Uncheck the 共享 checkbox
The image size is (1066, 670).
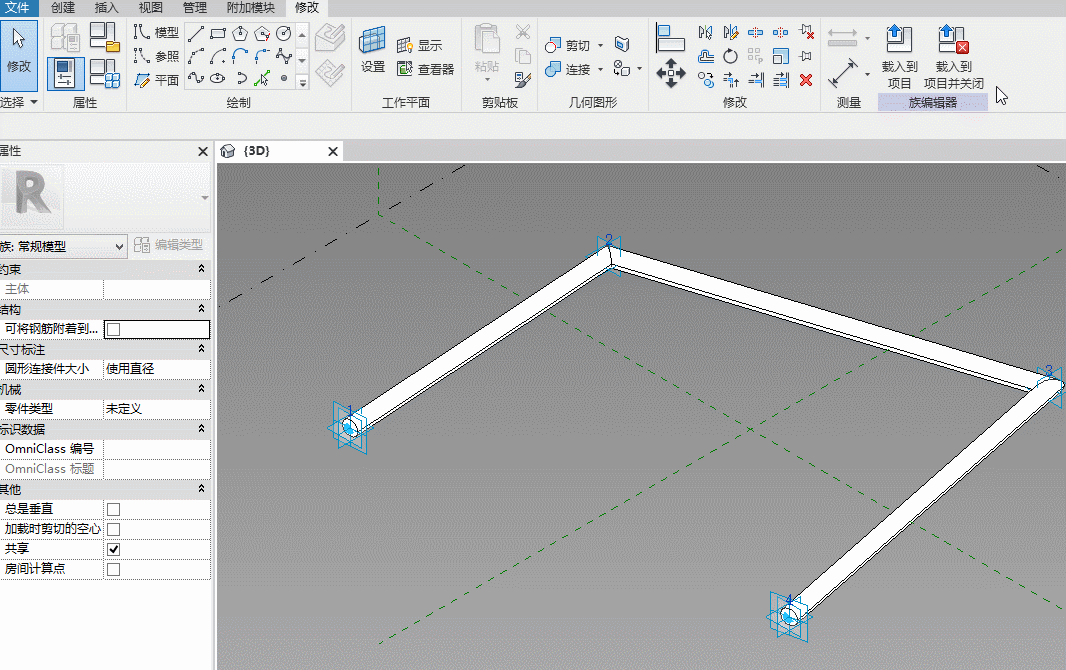point(114,549)
